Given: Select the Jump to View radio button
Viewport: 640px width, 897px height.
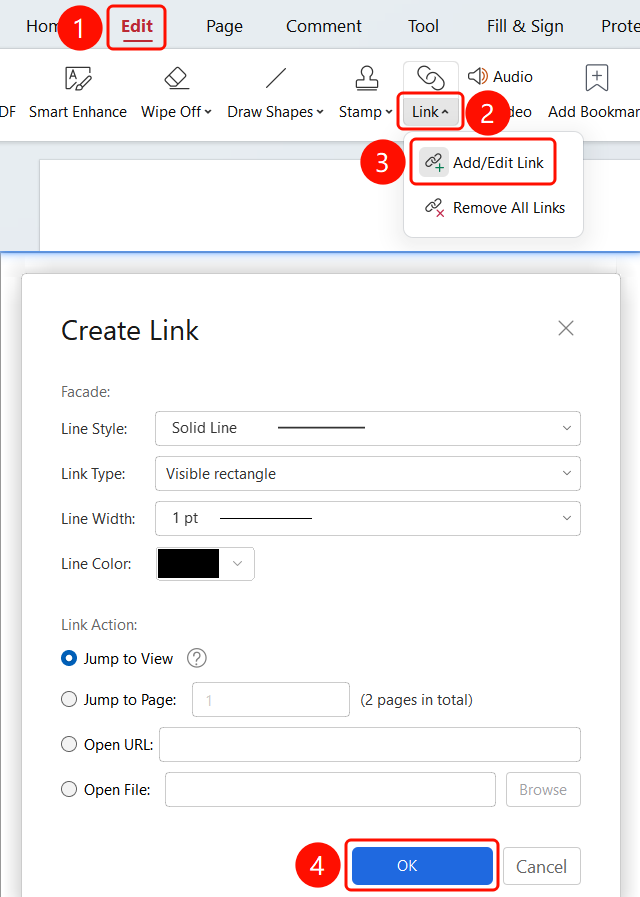Looking at the screenshot, I should 69,658.
